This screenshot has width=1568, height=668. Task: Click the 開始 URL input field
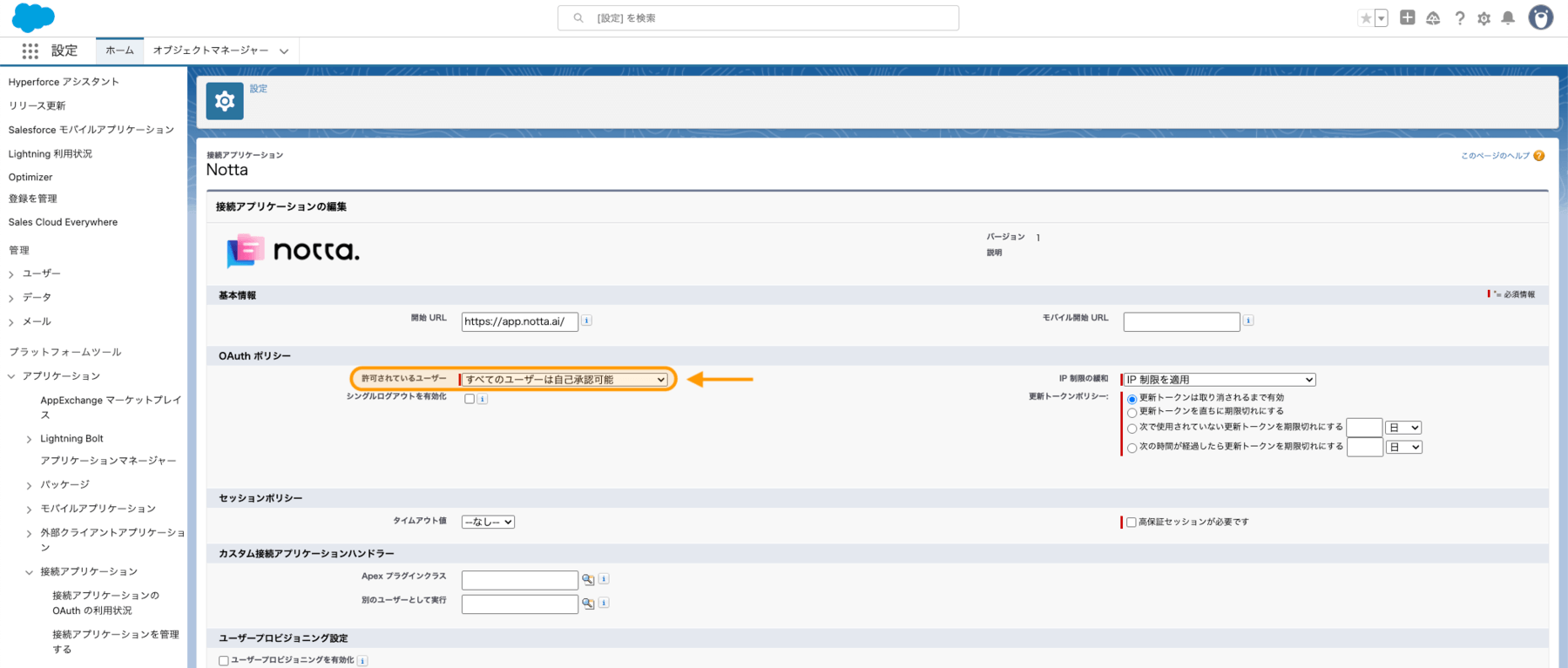pos(520,321)
